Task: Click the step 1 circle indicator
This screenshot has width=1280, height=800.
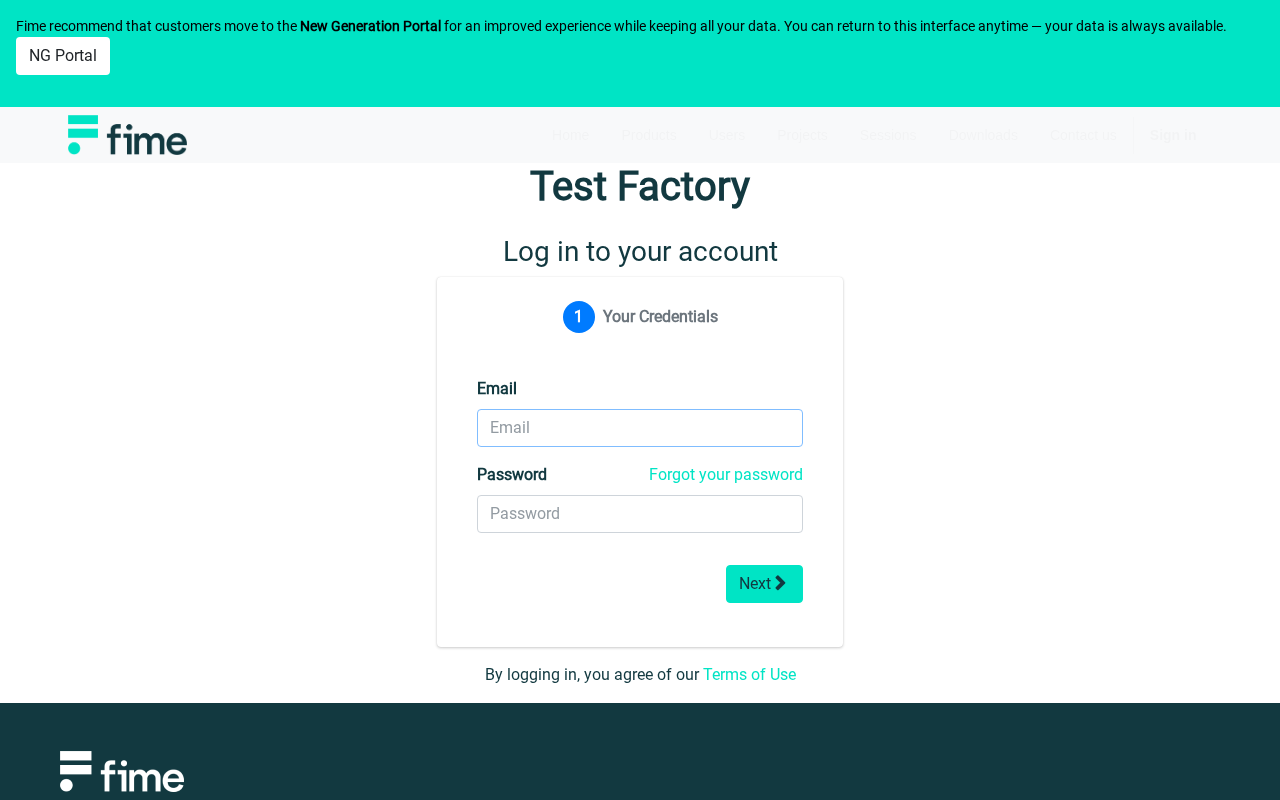Action: tap(578, 317)
